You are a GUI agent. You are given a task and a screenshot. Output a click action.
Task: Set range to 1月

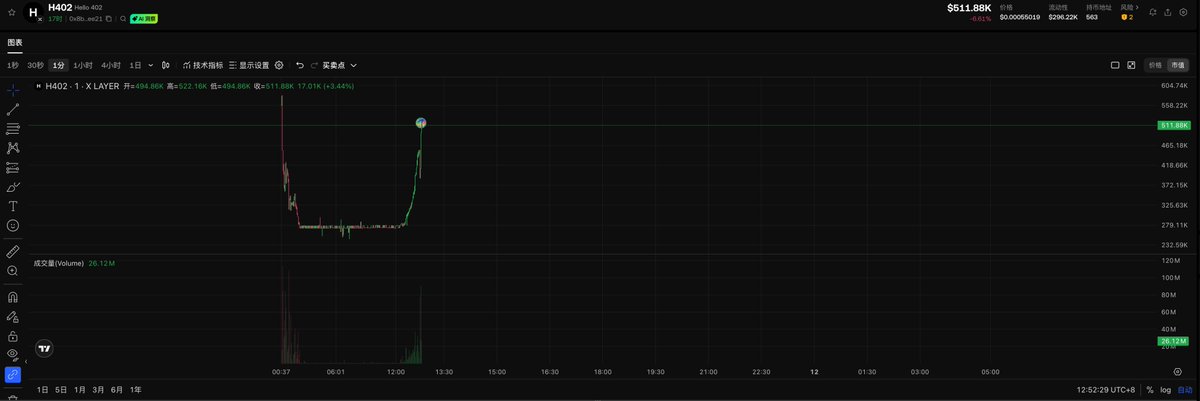tap(80, 390)
